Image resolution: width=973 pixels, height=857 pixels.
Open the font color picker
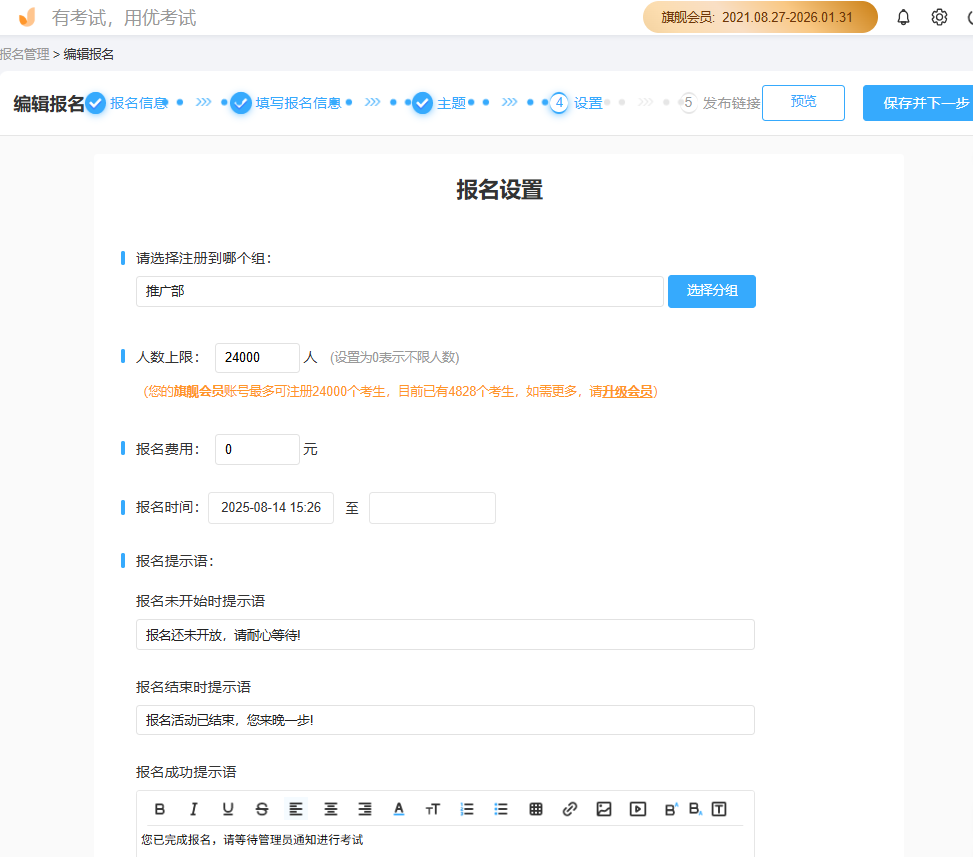pyautogui.click(x=399, y=809)
